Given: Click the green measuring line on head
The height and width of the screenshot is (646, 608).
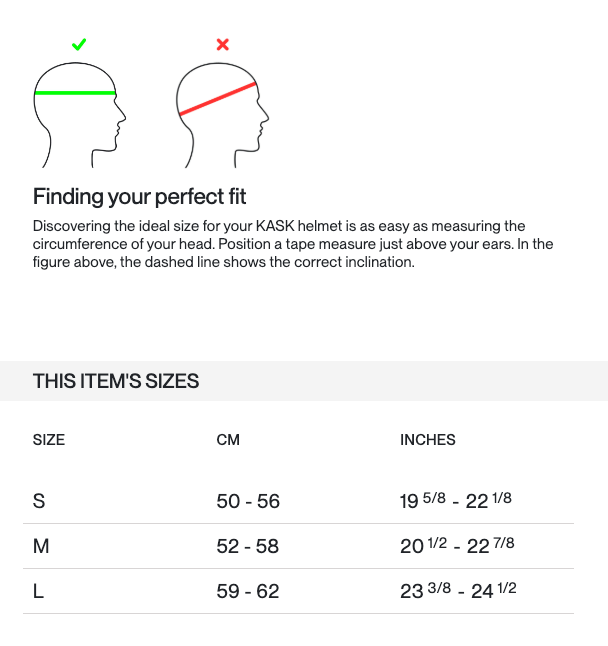Looking at the screenshot, I should click(x=75, y=94).
